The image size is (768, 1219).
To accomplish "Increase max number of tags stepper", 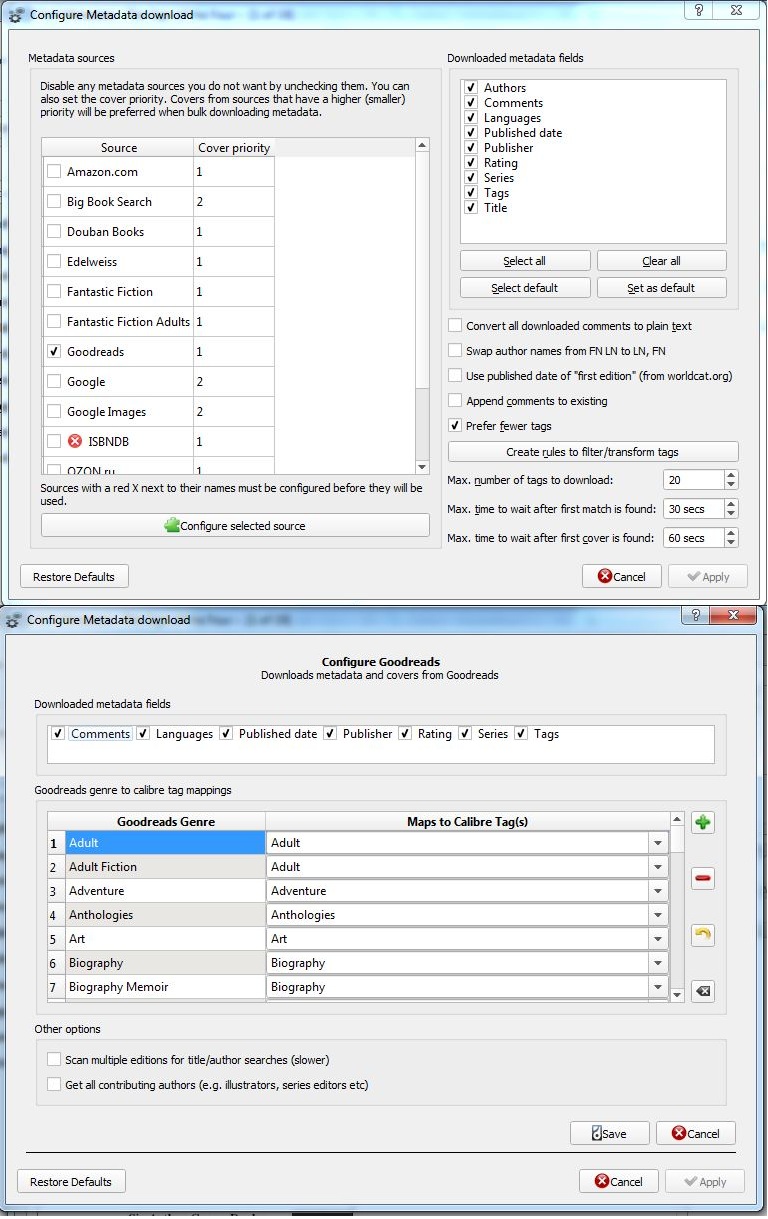I will point(731,475).
